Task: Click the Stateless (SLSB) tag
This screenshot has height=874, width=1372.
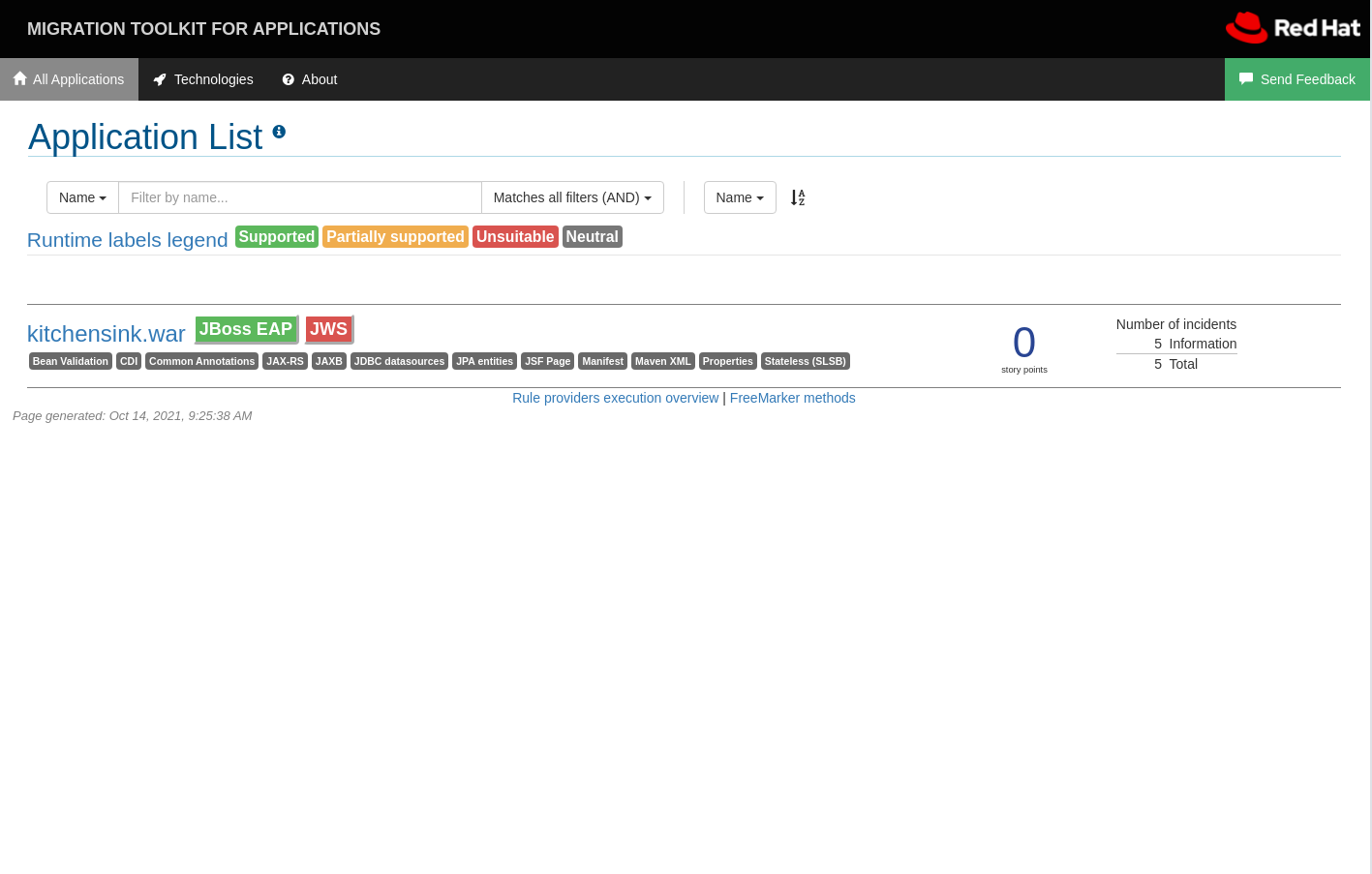Action: [x=805, y=361]
